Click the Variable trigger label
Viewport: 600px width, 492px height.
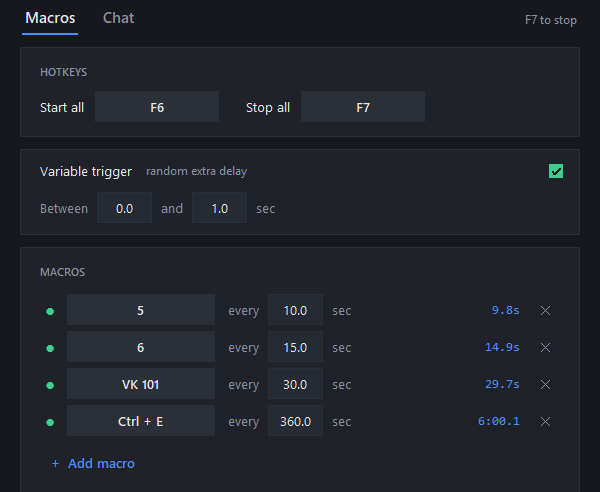86,171
